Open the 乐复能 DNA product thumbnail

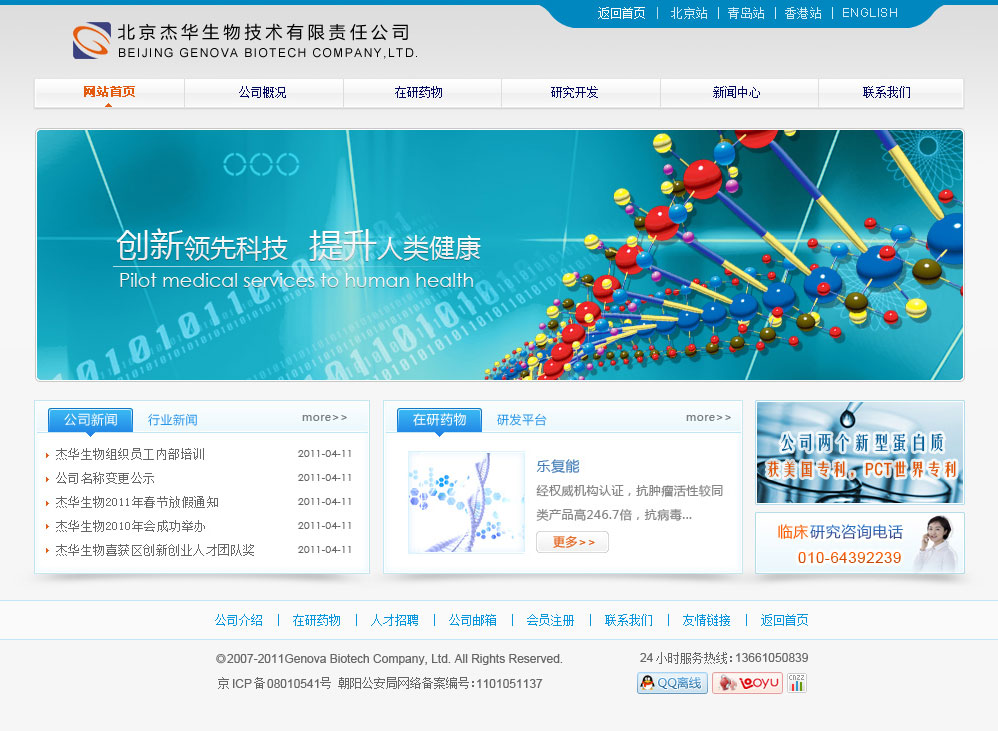[466, 502]
